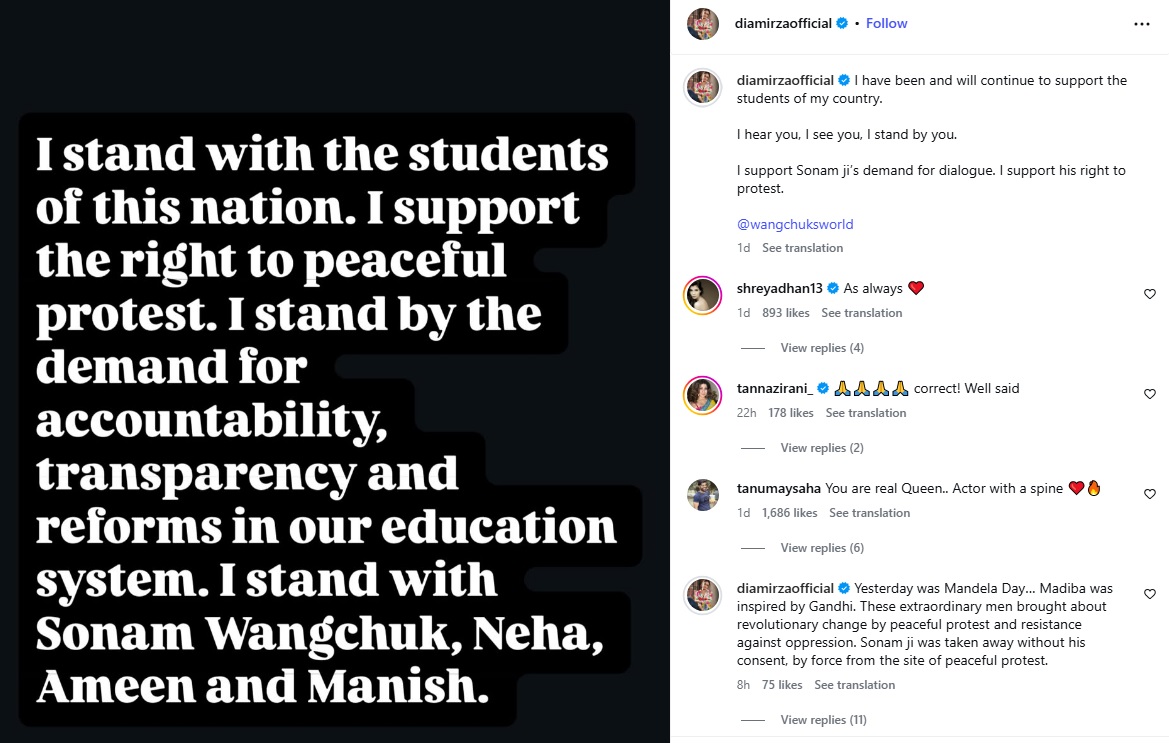Expand View replies (11) under the Mandela Day comment

823,720
